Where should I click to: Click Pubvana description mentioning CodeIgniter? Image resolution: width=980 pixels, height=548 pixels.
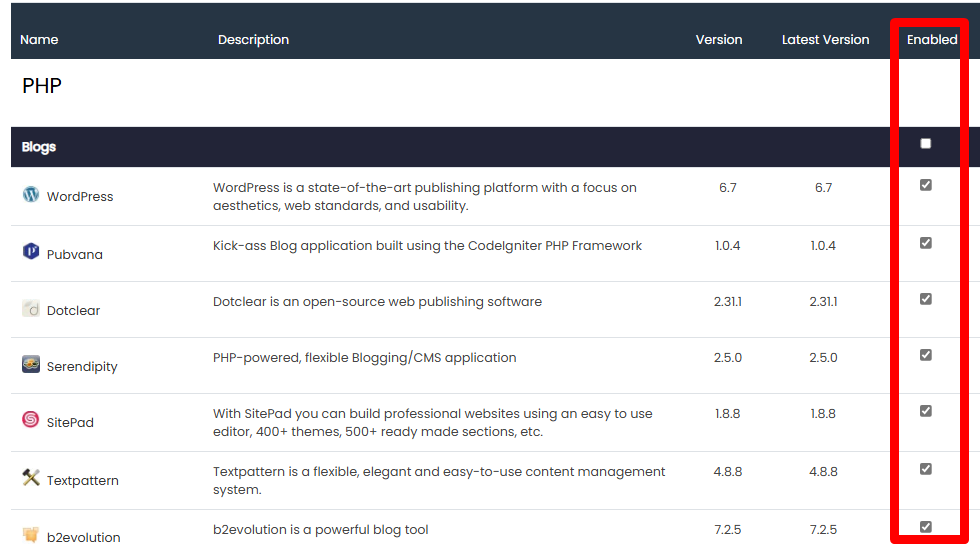tap(428, 246)
